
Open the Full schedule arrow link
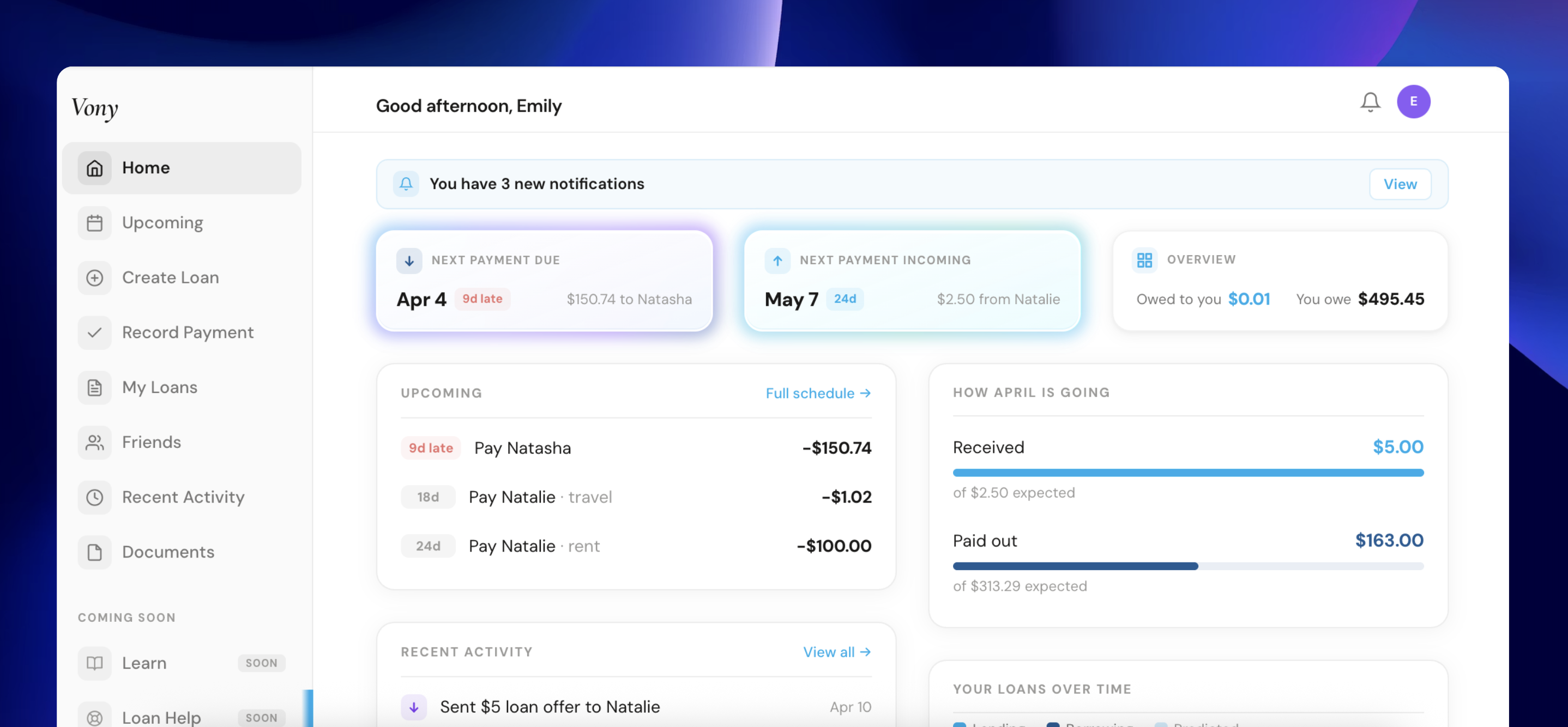click(818, 393)
